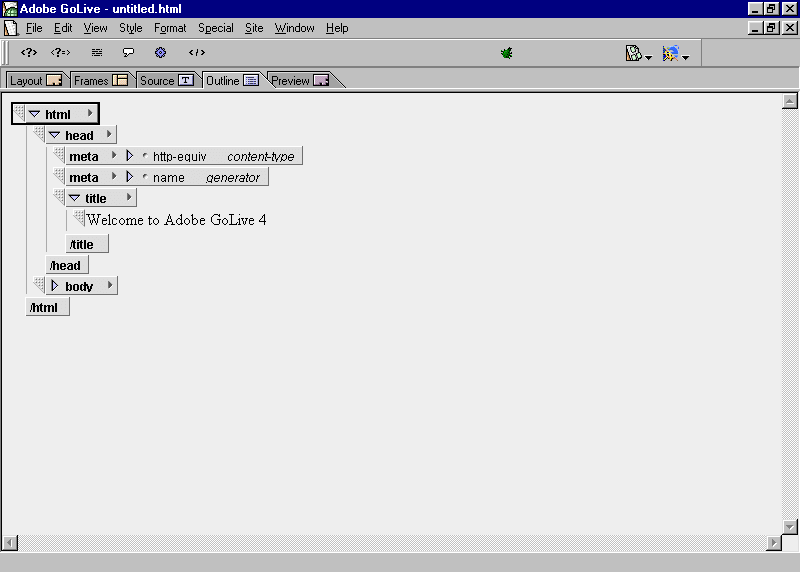The image size is (800, 572).
Task: Click the vertical scrollbar down arrow
Action: click(790, 527)
